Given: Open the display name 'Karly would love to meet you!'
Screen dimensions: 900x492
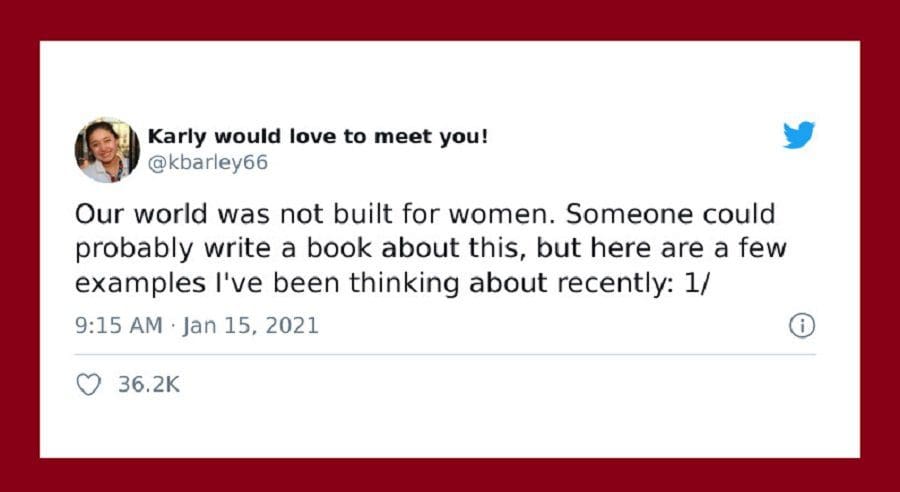Looking at the screenshot, I should point(317,137).
